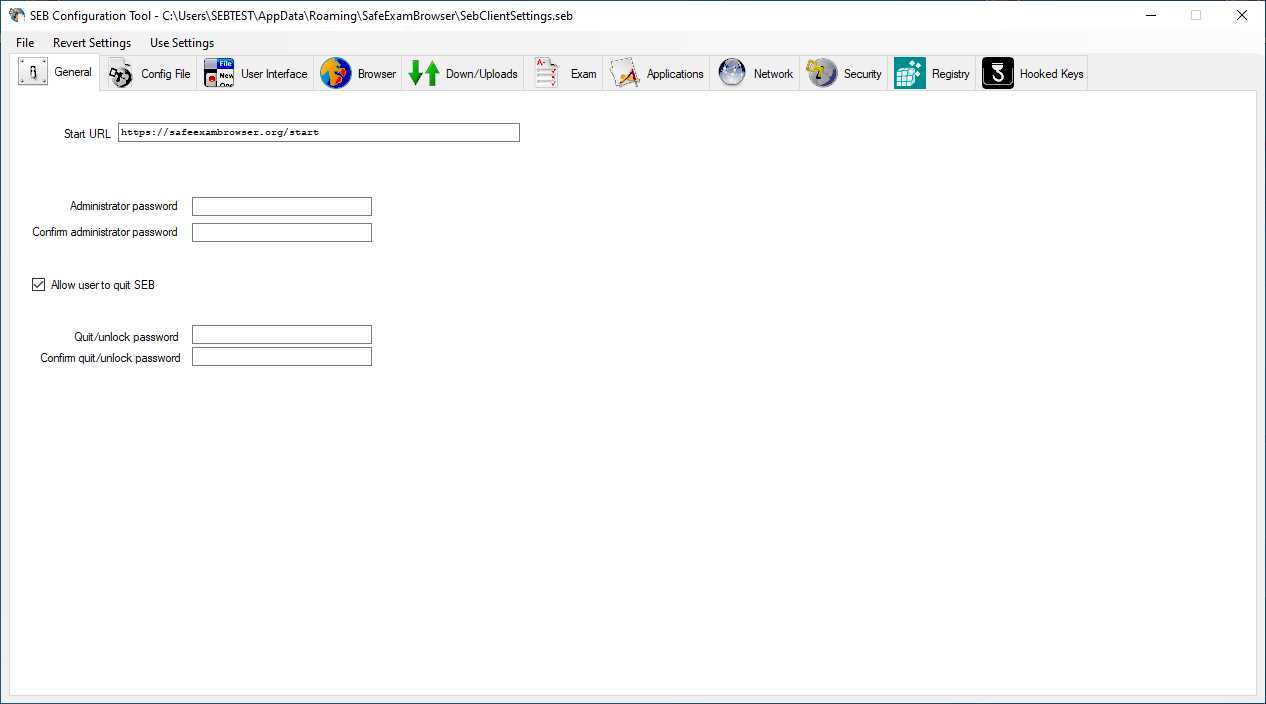Click the General tab icon
Screen dimensions: 1266x704
pos(33,72)
